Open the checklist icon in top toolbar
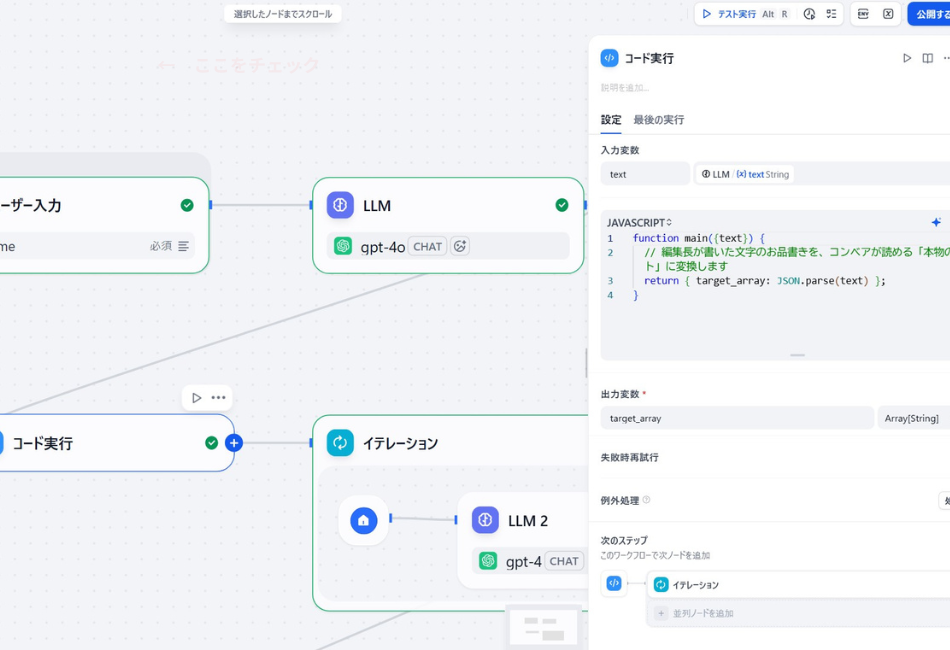 tap(831, 14)
